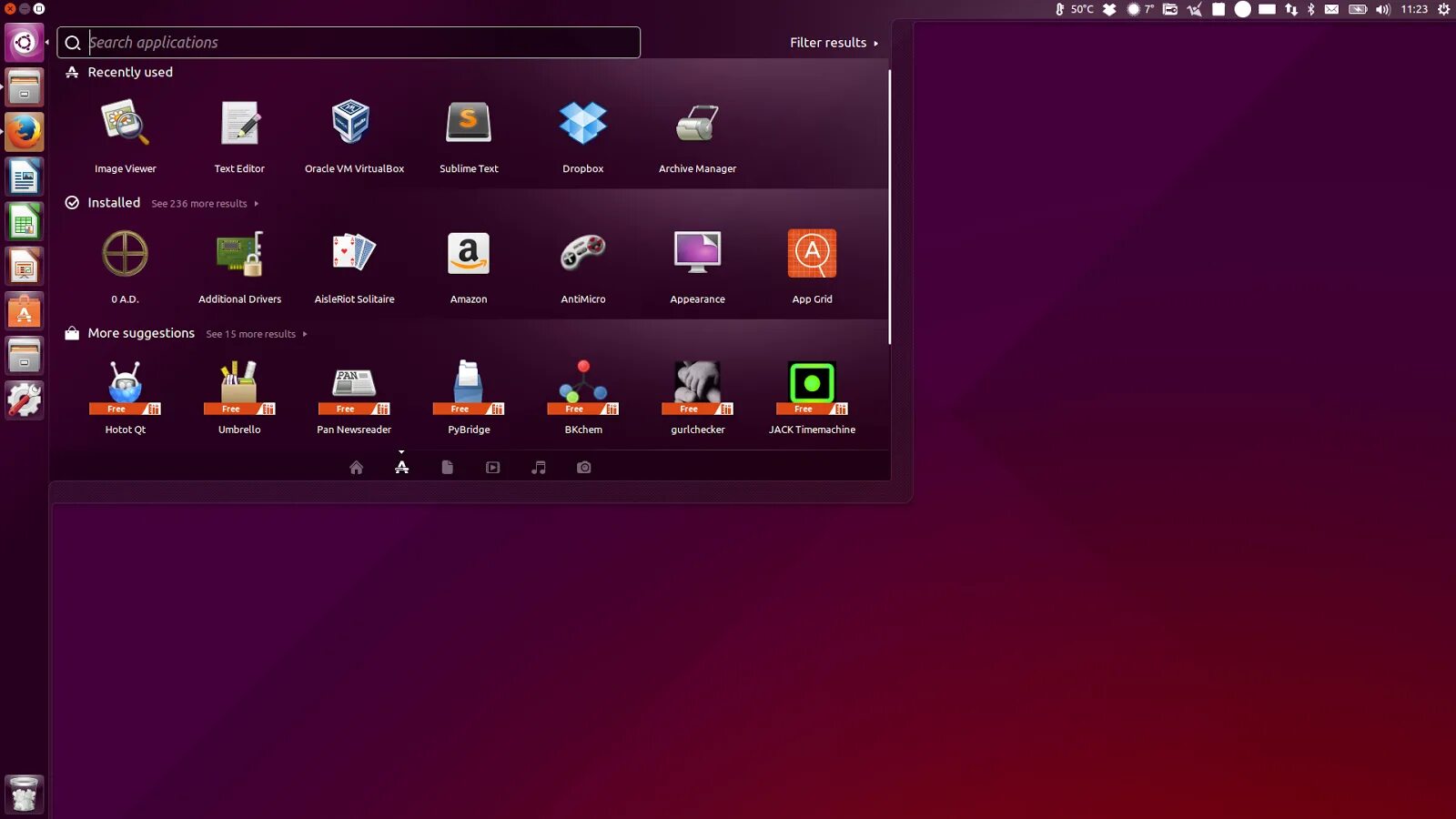Switch to the Applications lens
The width and height of the screenshot is (1456, 819).
(402, 468)
